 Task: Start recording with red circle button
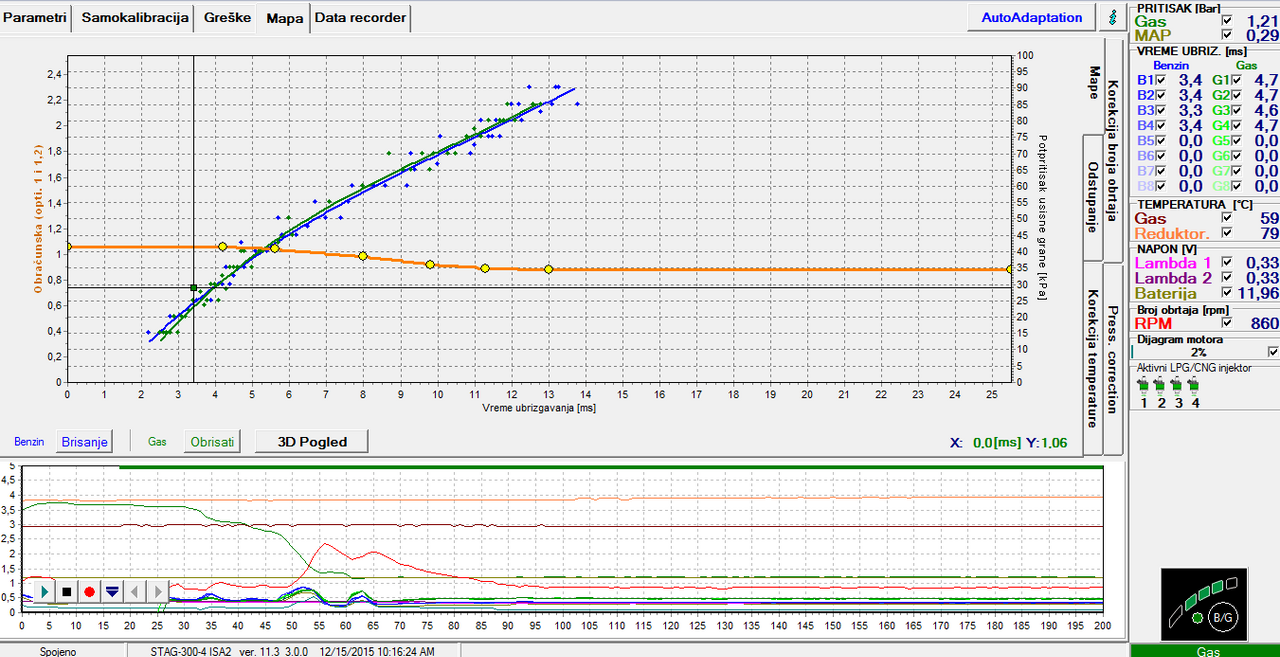click(x=90, y=591)
